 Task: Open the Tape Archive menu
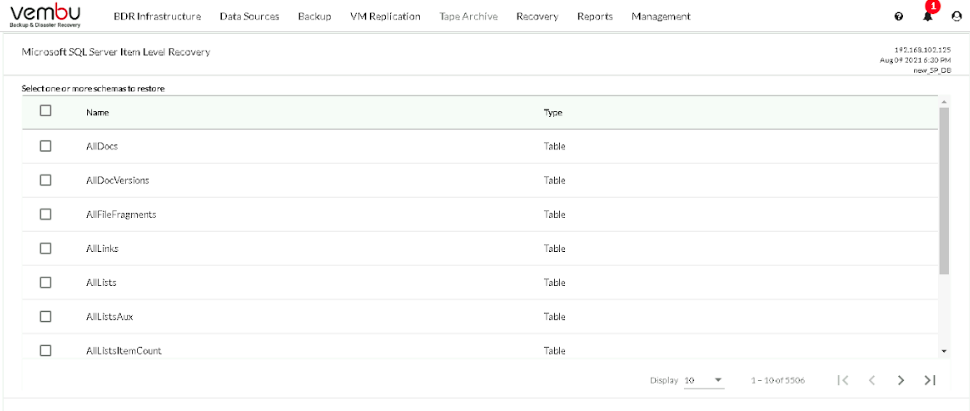(468, 17)
